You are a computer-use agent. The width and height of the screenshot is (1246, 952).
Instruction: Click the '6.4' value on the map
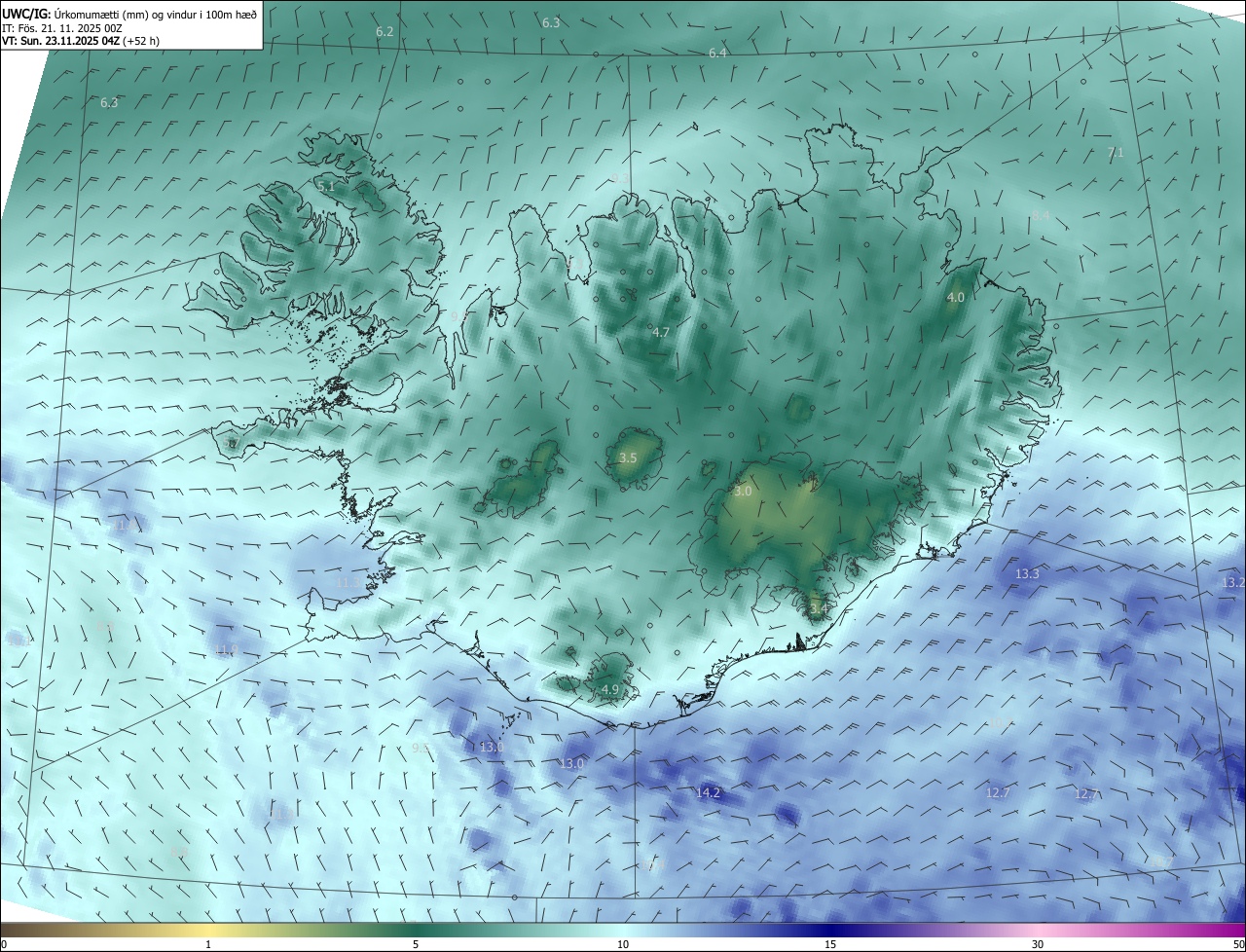(717, 54)
